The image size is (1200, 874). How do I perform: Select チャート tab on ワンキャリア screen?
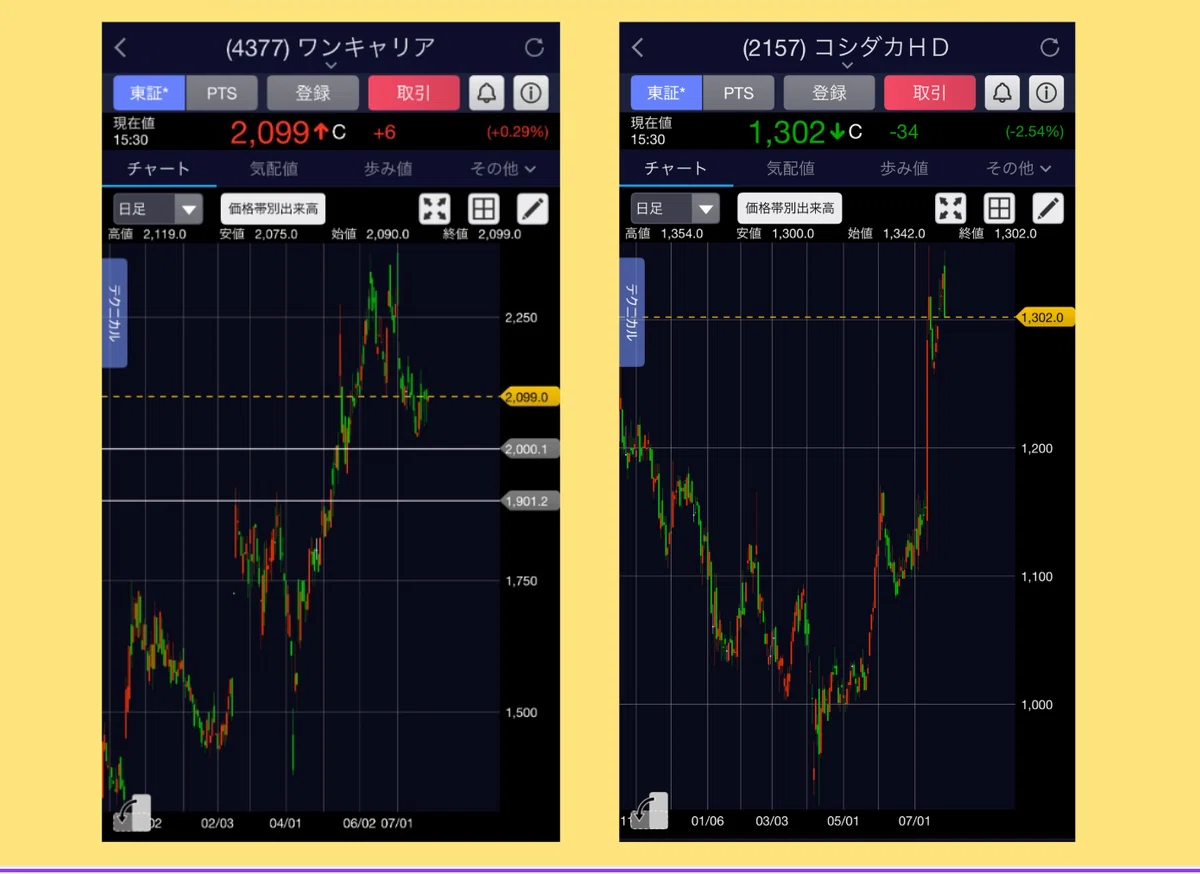pyautogui.click(x=159, y=169)
